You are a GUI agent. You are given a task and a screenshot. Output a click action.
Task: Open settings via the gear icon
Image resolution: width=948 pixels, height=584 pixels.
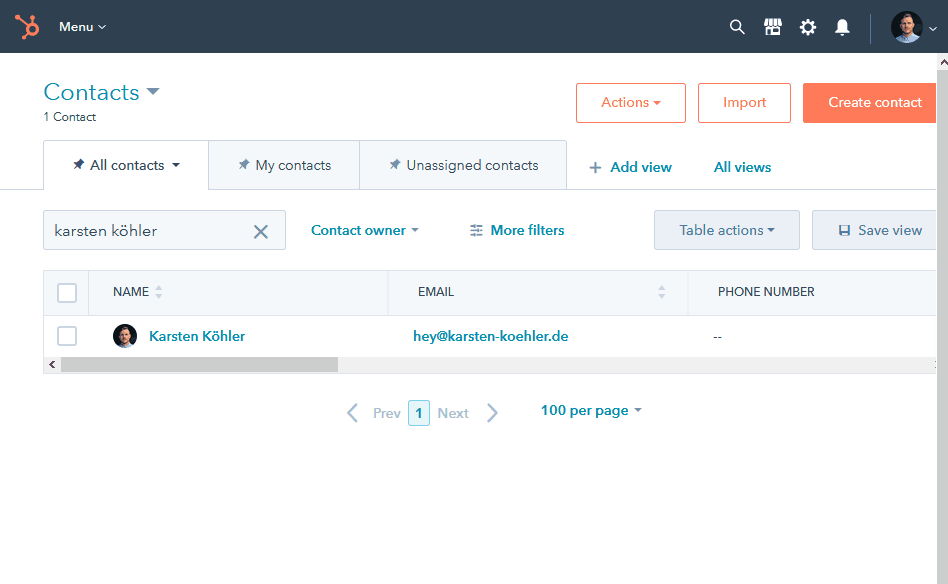coord(807,27)
